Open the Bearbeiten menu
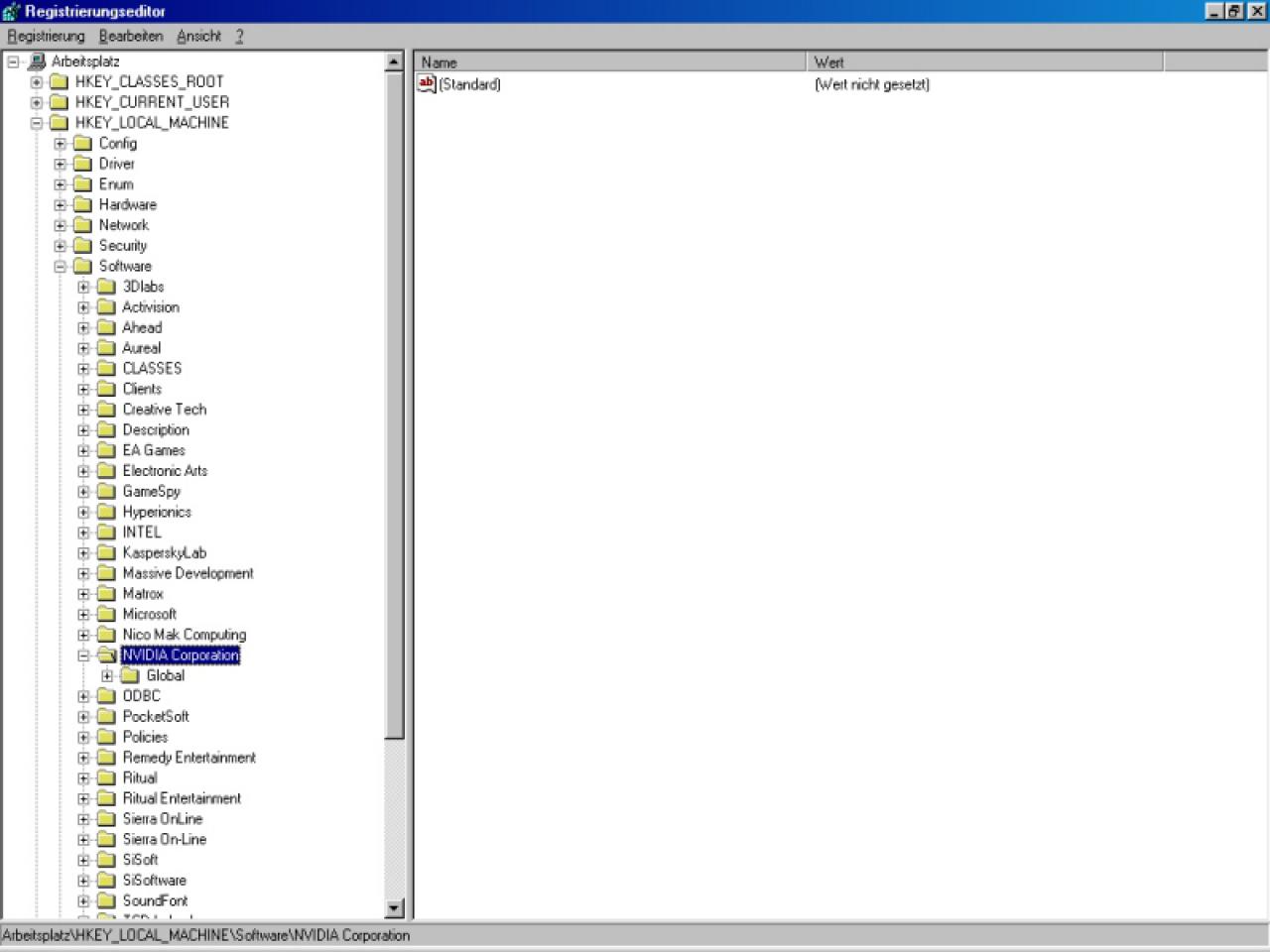 pyautogui.click(x=131, y=36)
